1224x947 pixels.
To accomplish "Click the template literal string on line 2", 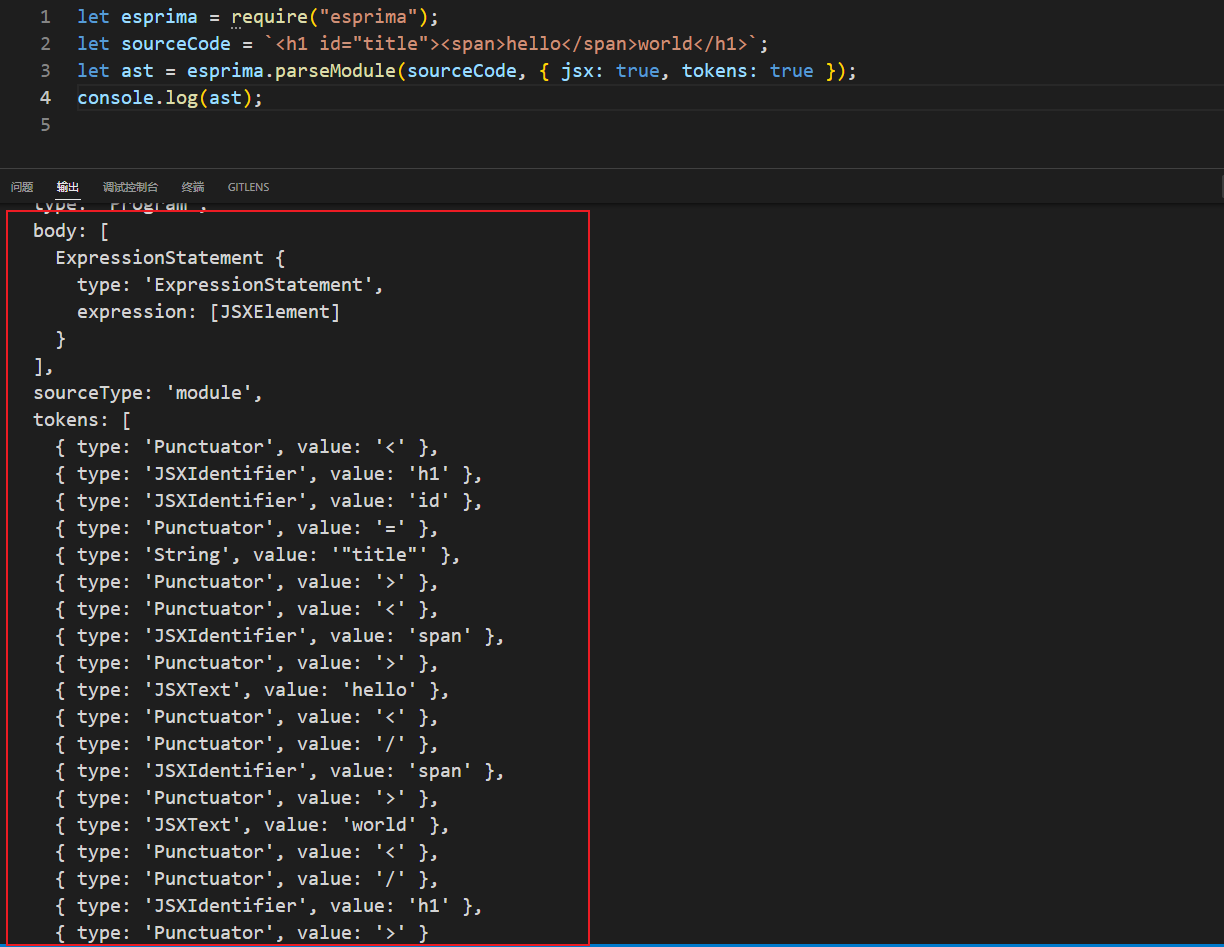I will coord(510,43).
